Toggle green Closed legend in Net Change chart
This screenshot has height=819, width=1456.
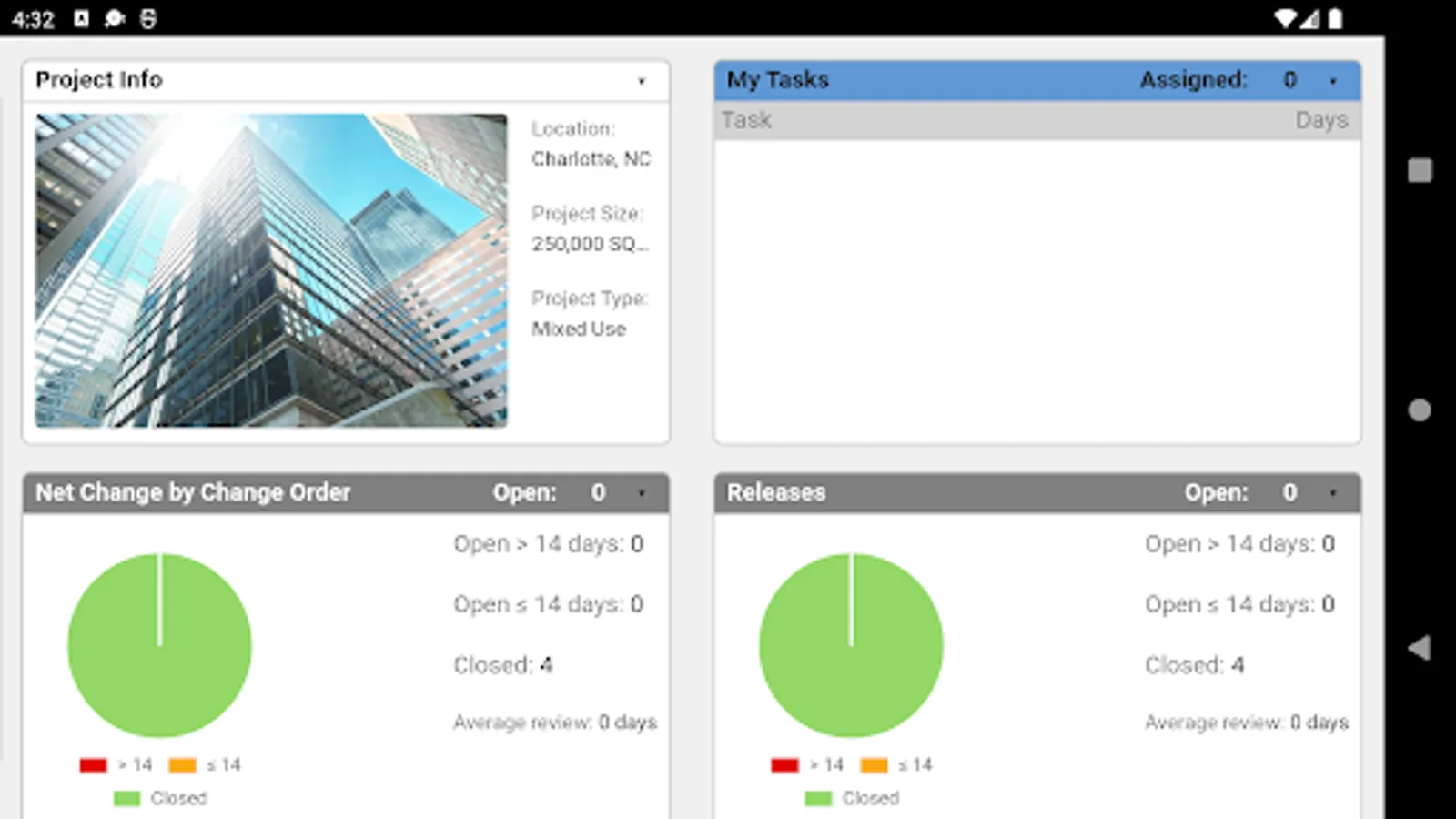[x=160, y=798]
